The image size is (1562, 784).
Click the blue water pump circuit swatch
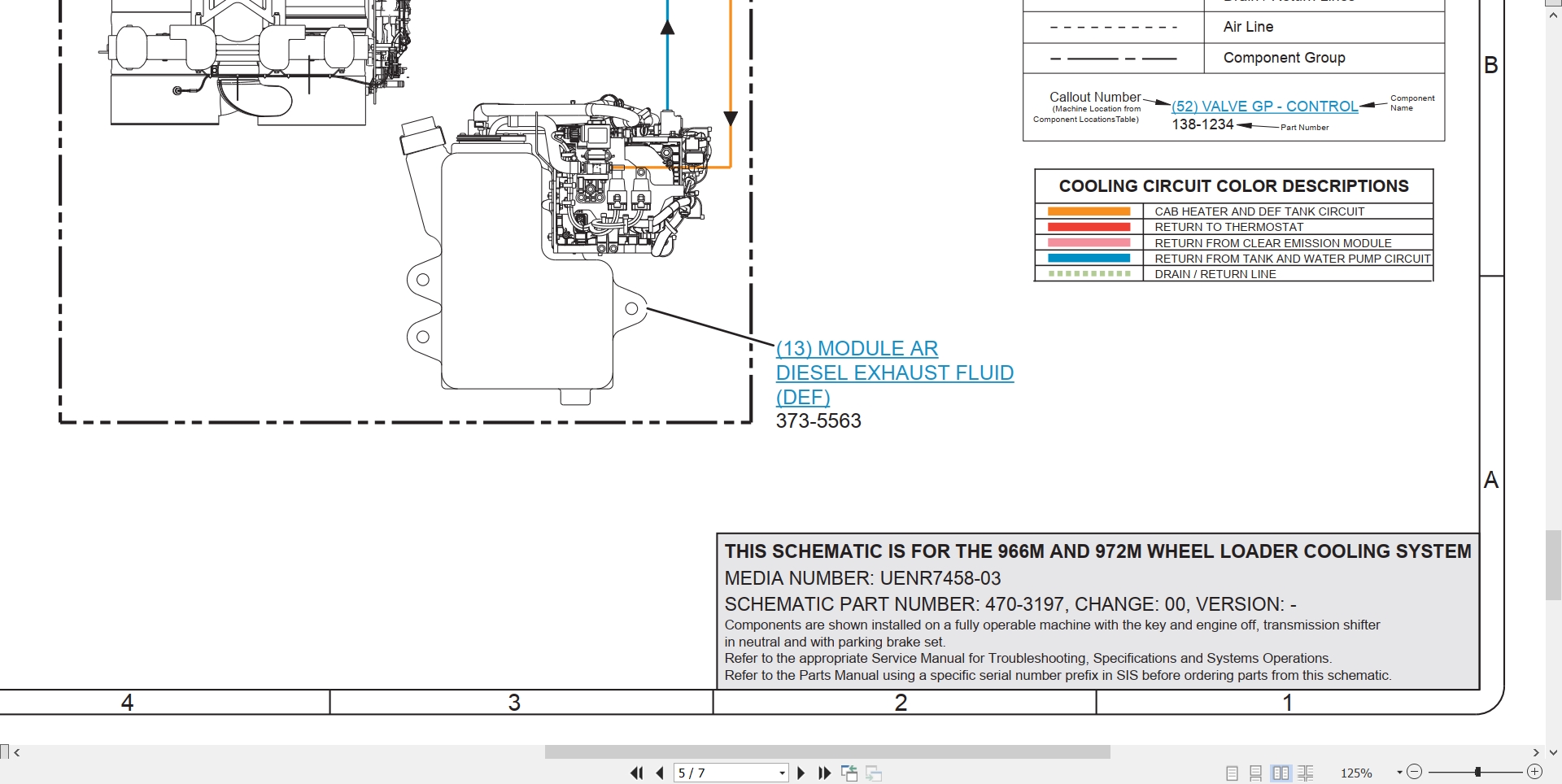point(1089,259)
